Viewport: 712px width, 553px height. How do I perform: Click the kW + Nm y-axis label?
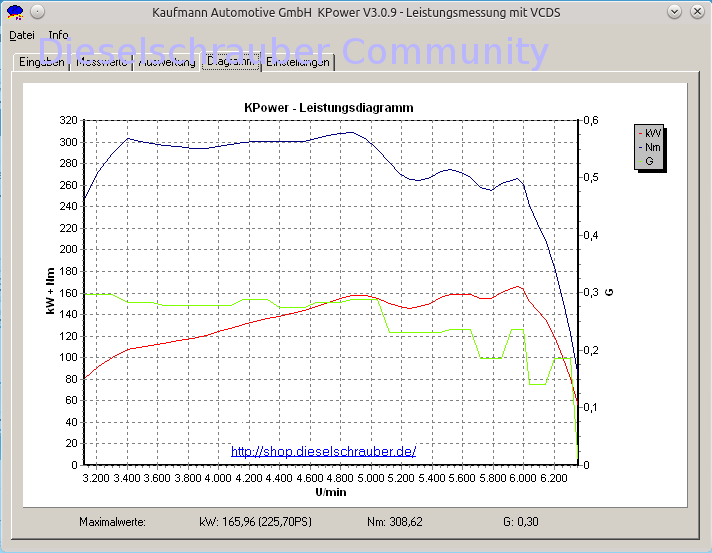pyautogui.click(x=50, y=291)
